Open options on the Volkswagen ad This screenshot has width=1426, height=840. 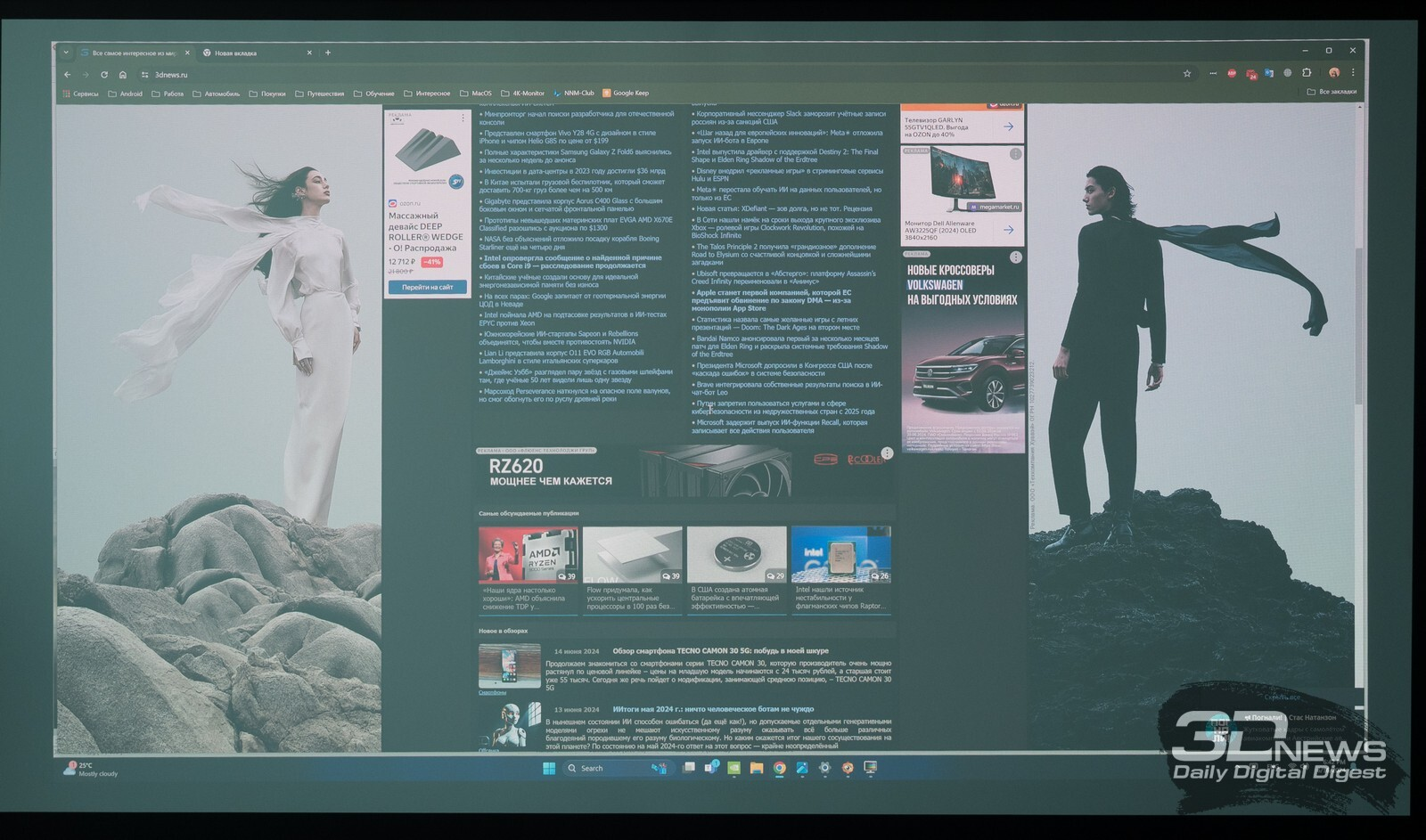click(1015, 257)
